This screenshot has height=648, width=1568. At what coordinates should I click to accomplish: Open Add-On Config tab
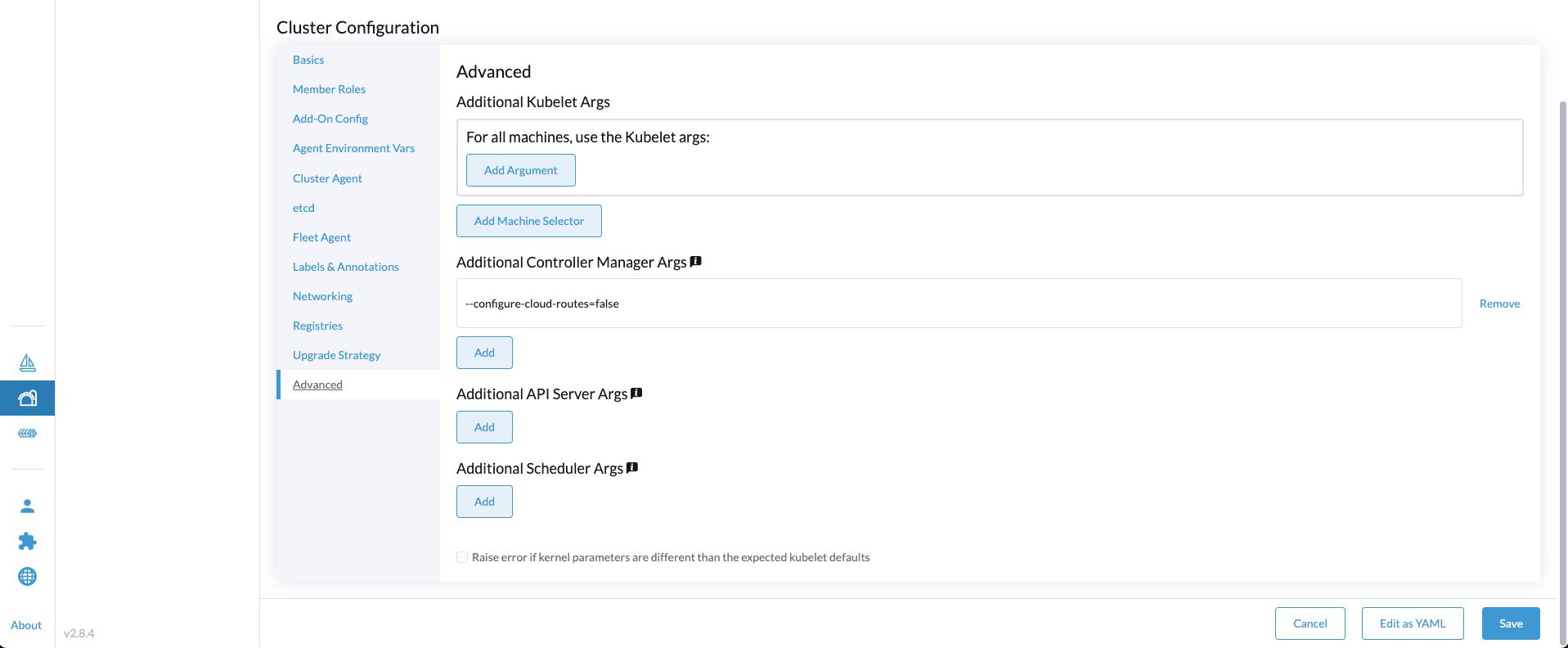[330, 119]
